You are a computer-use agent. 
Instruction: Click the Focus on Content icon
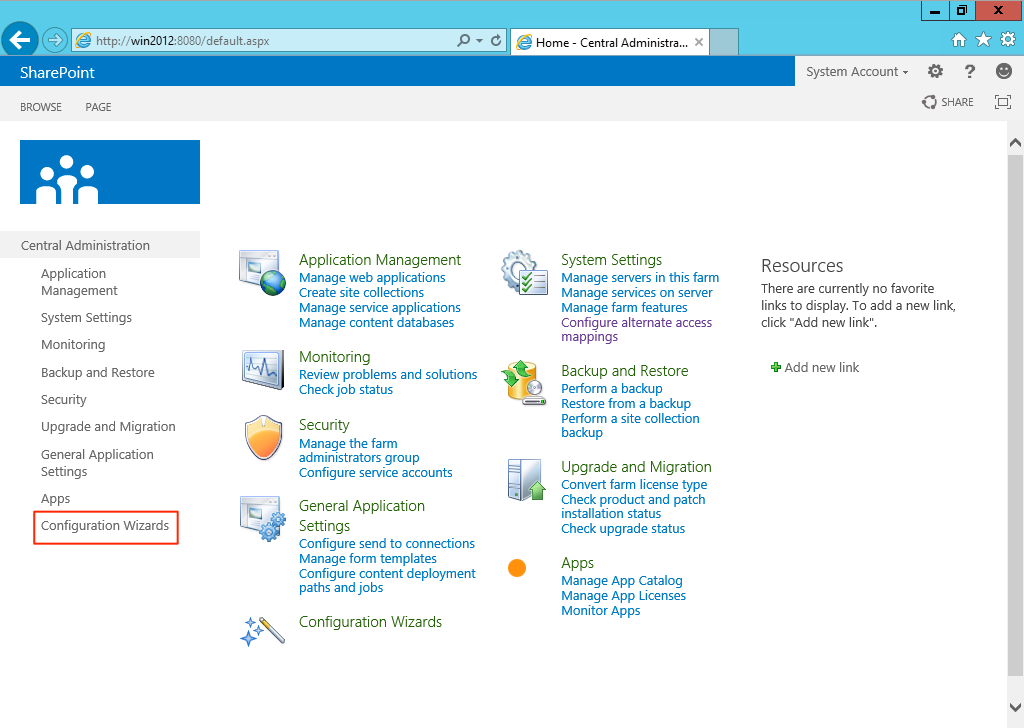(1002, 102)
